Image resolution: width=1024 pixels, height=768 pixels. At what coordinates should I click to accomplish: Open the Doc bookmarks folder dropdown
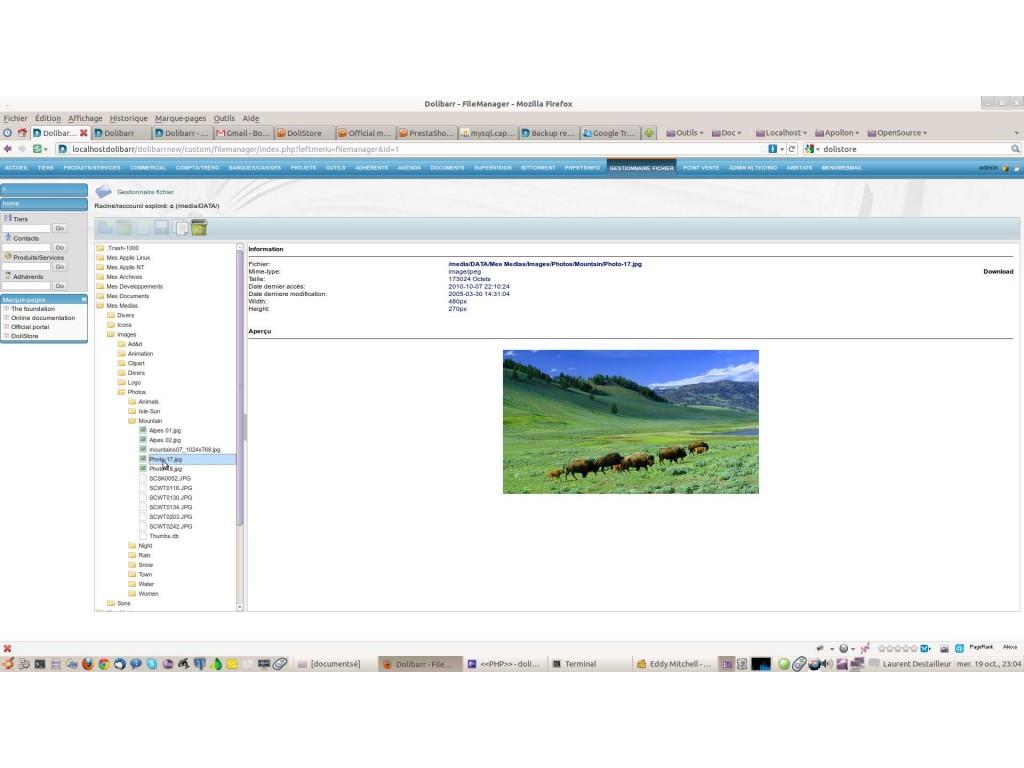(x=726, y=133)
